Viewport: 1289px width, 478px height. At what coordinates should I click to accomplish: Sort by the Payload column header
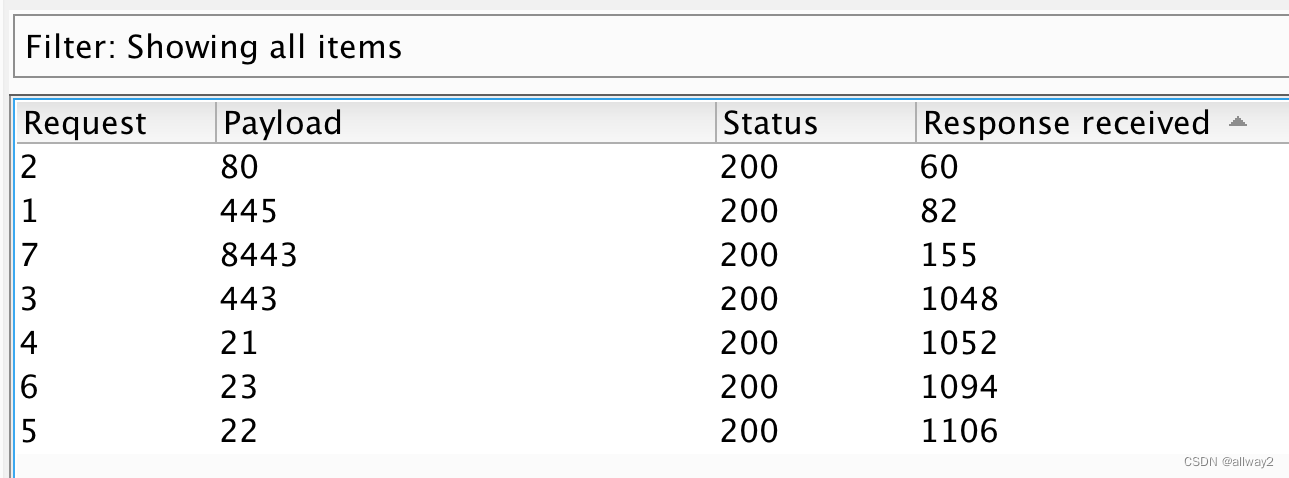click(x=466, y=123)
